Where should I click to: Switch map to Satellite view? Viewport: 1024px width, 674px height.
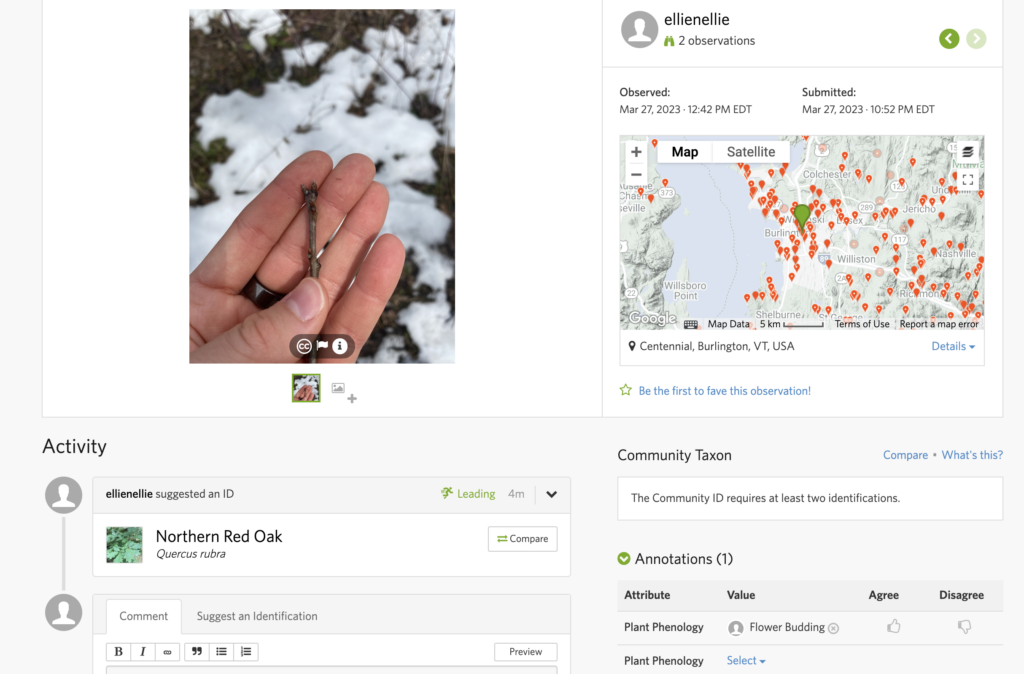[x=750, y=152]
